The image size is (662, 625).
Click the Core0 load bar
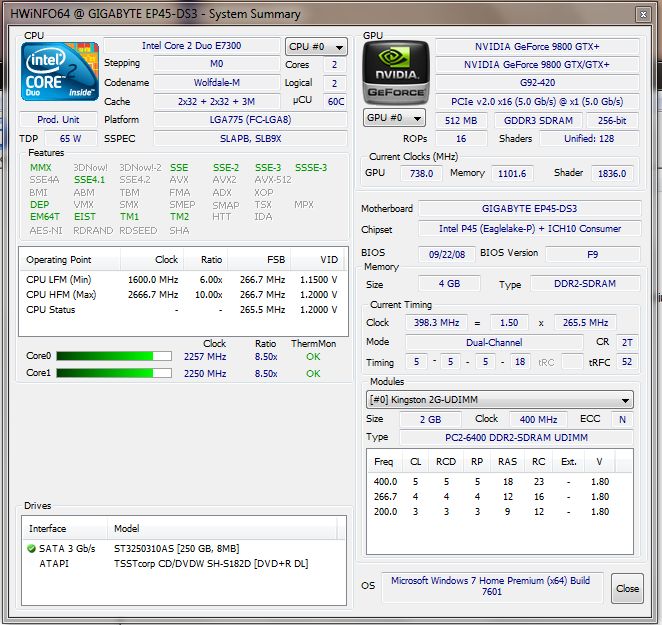(x=114, y=356)
